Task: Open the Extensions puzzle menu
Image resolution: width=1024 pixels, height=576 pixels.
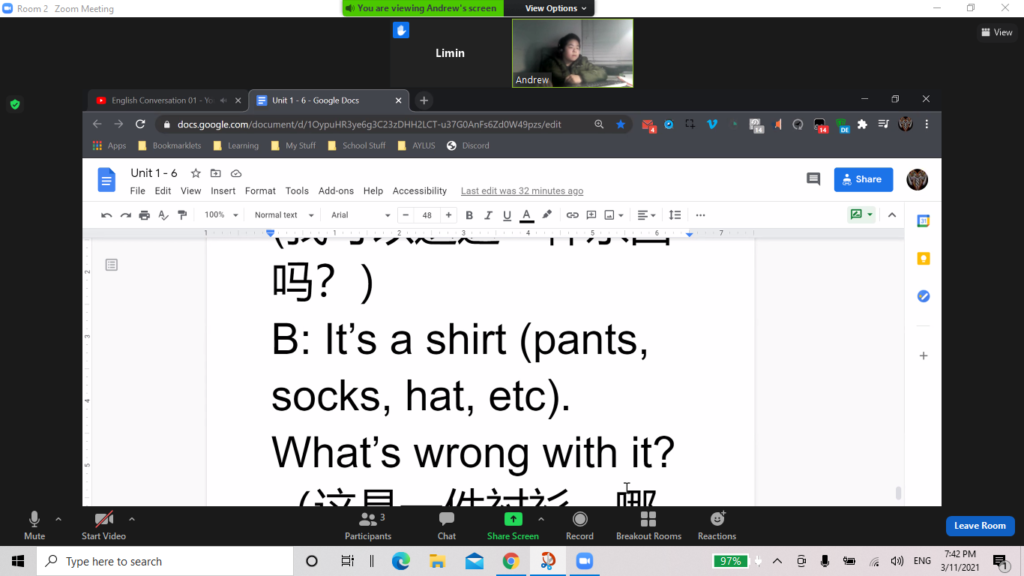Action: coord(862,124)
